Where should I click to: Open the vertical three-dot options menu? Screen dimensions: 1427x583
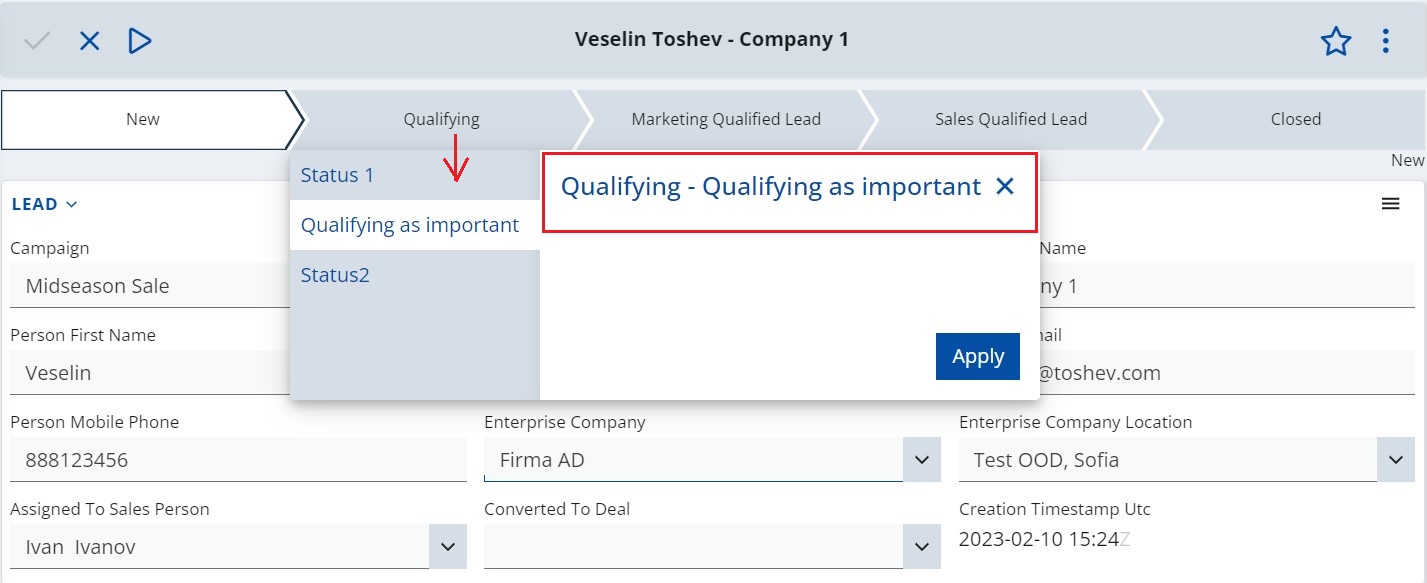(x=1386, y=41)
